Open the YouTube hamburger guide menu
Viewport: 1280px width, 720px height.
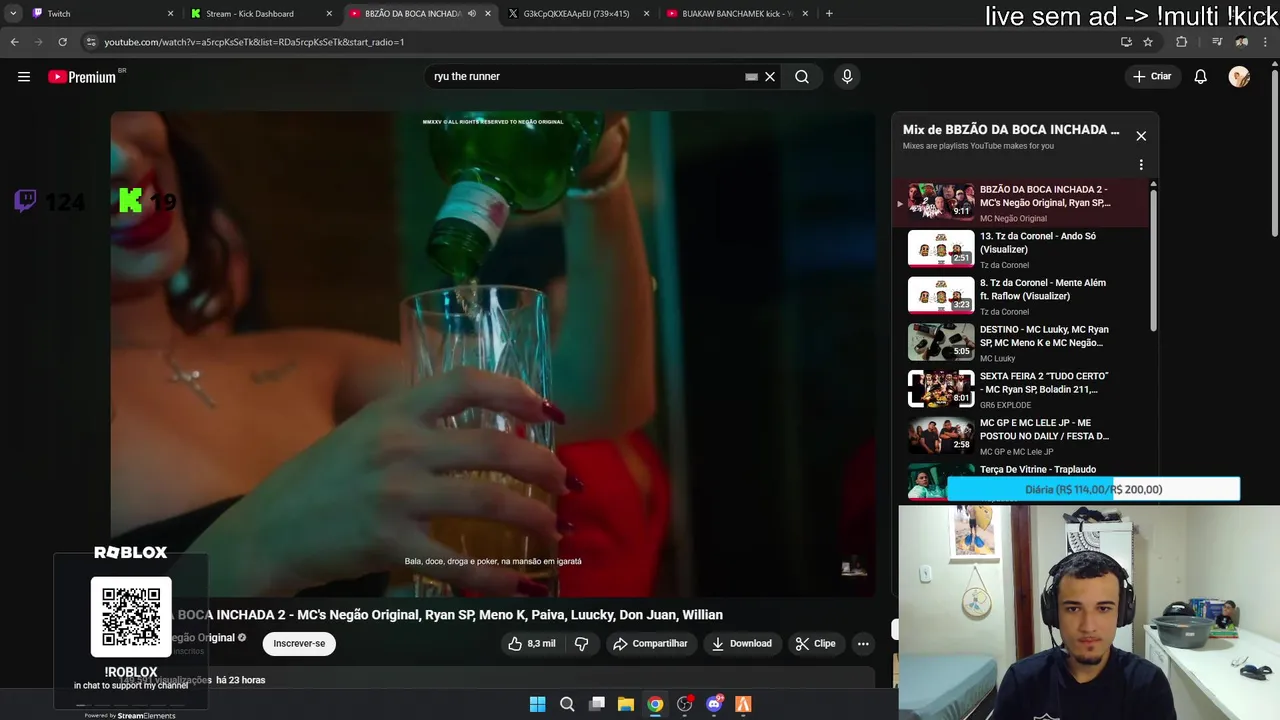[x=24, y=77]
